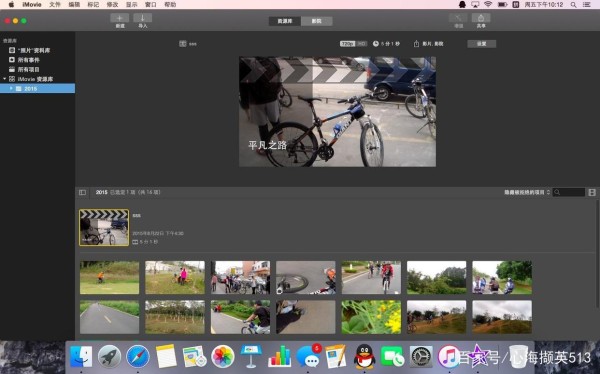Expand the 2015 event disclosure triangle
The width and height of the screenshot is (600, 374).
pyautogui.click(x=11, y=88)
